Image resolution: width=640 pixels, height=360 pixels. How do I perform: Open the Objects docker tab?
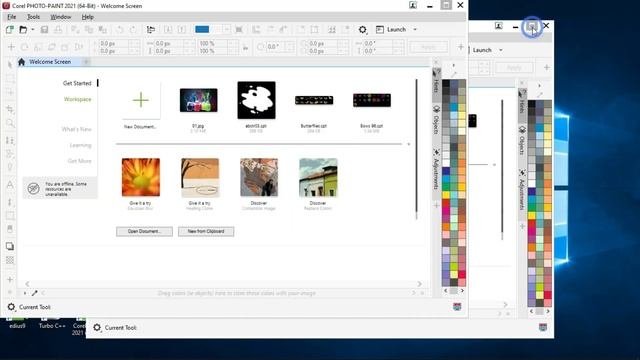(x=436, y=120)
